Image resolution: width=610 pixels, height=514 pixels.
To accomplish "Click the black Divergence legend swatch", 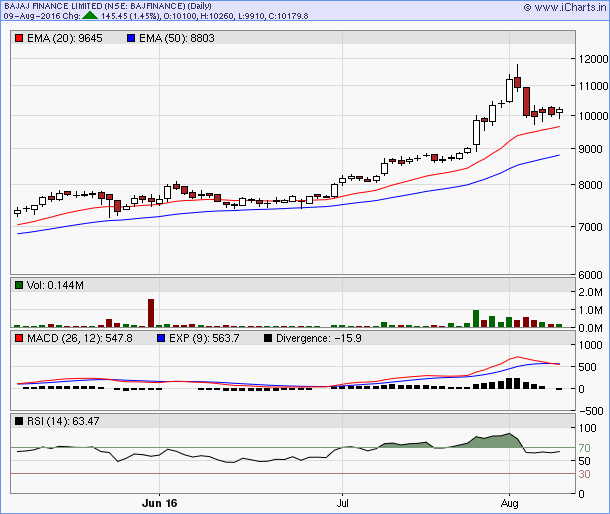I will pos(268,338).
